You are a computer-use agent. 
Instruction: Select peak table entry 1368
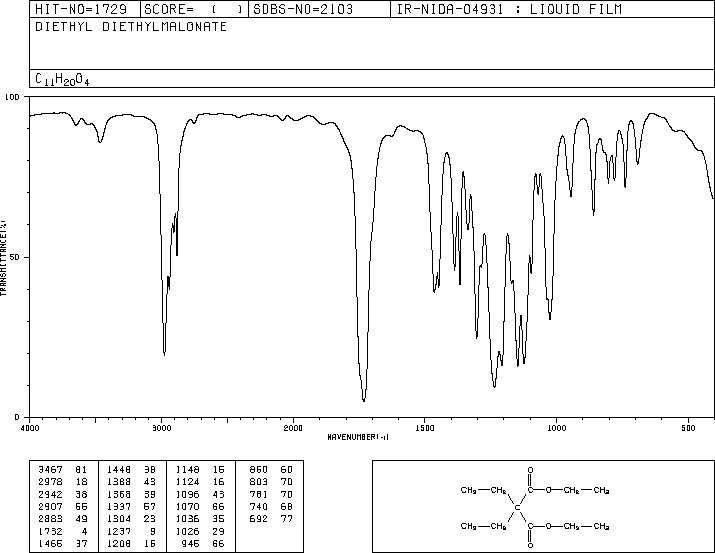(119, 494)
